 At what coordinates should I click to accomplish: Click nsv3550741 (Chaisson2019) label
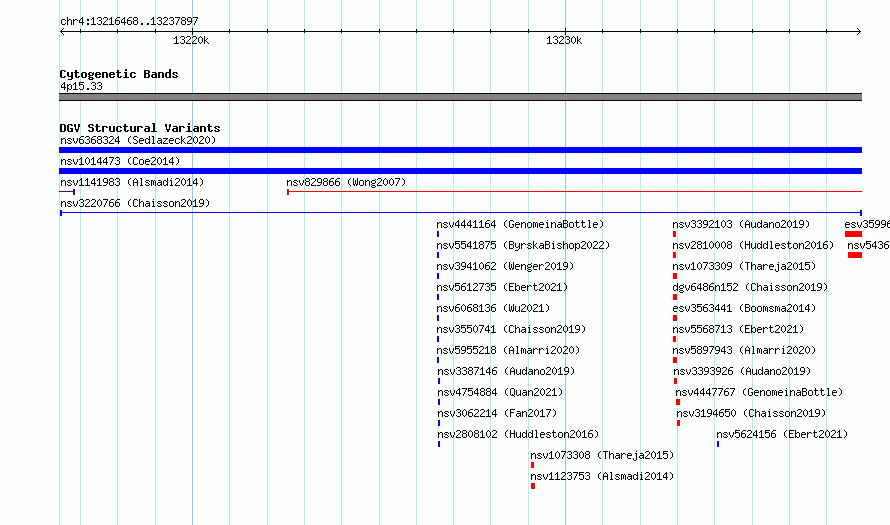[x=511, y=329]
